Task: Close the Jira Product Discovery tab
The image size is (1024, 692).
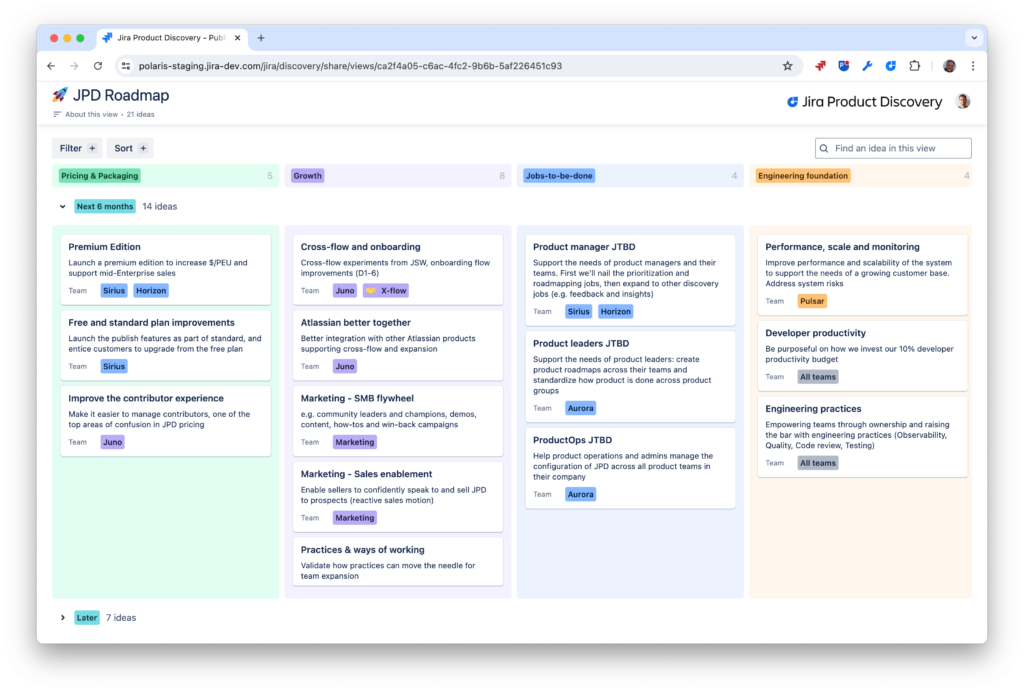Action: tap(237, 38)
